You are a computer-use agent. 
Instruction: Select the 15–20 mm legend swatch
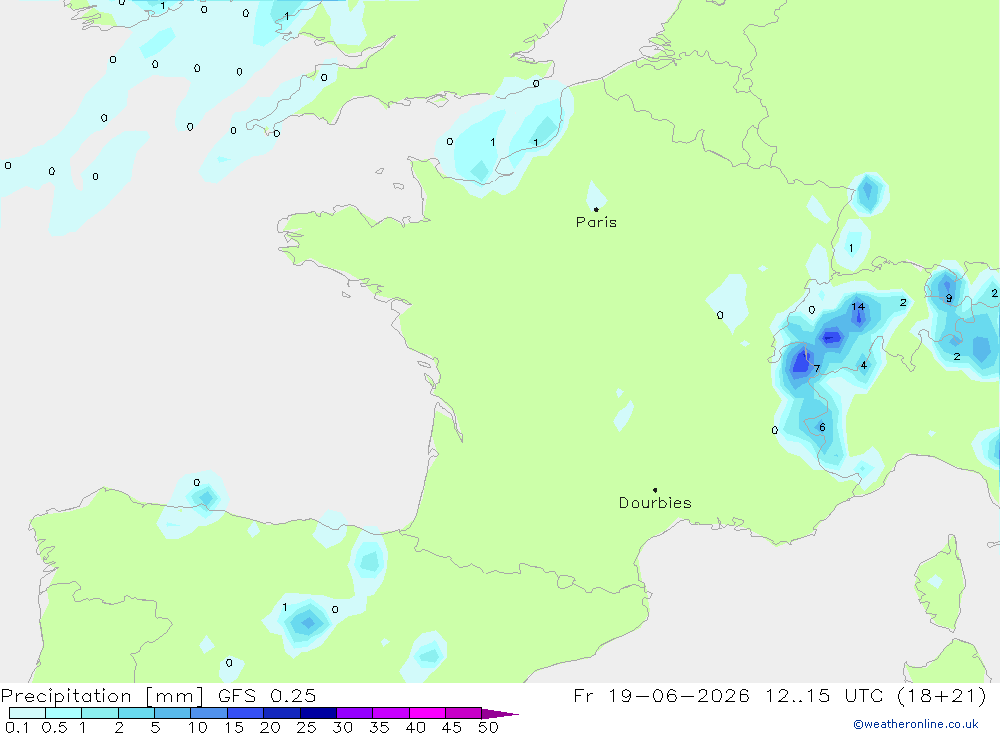point(246,713)
